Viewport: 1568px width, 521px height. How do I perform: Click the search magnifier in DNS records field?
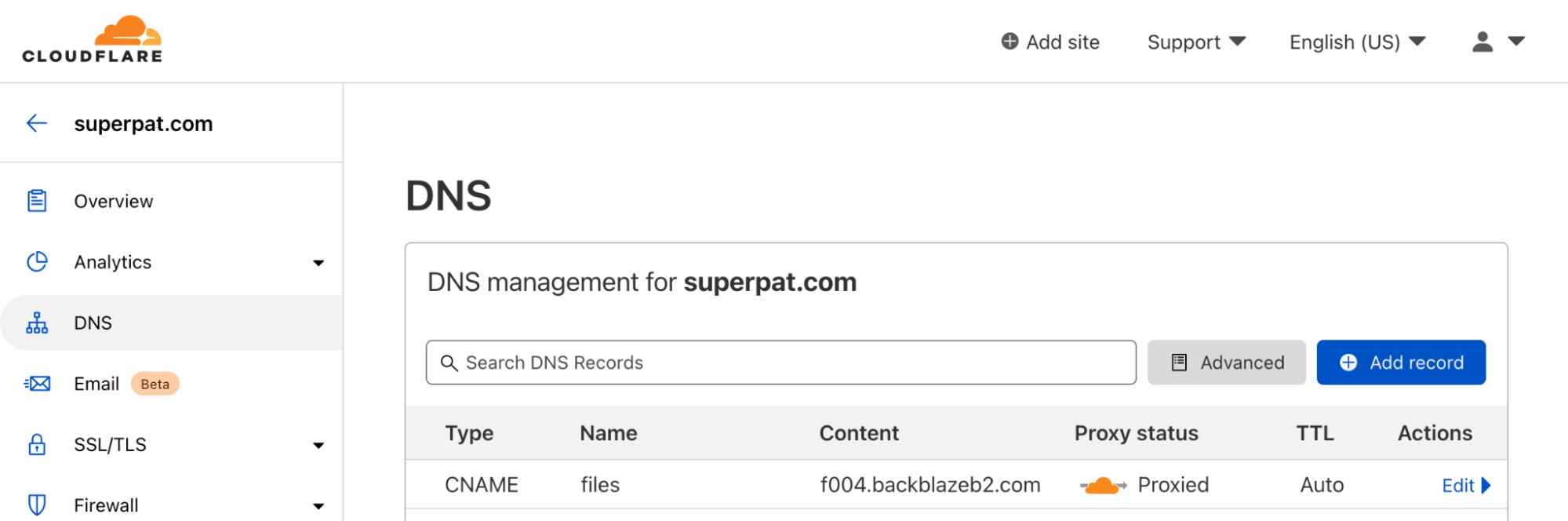[449, 363]
